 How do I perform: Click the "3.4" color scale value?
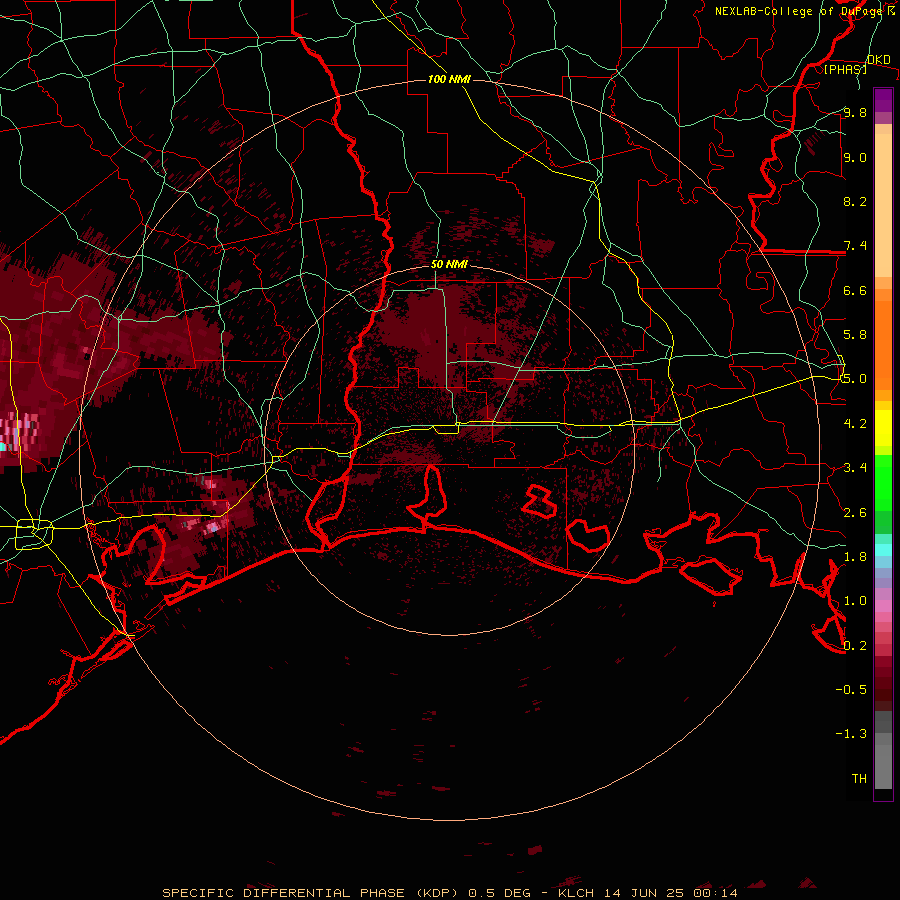(x=855, y=468)
